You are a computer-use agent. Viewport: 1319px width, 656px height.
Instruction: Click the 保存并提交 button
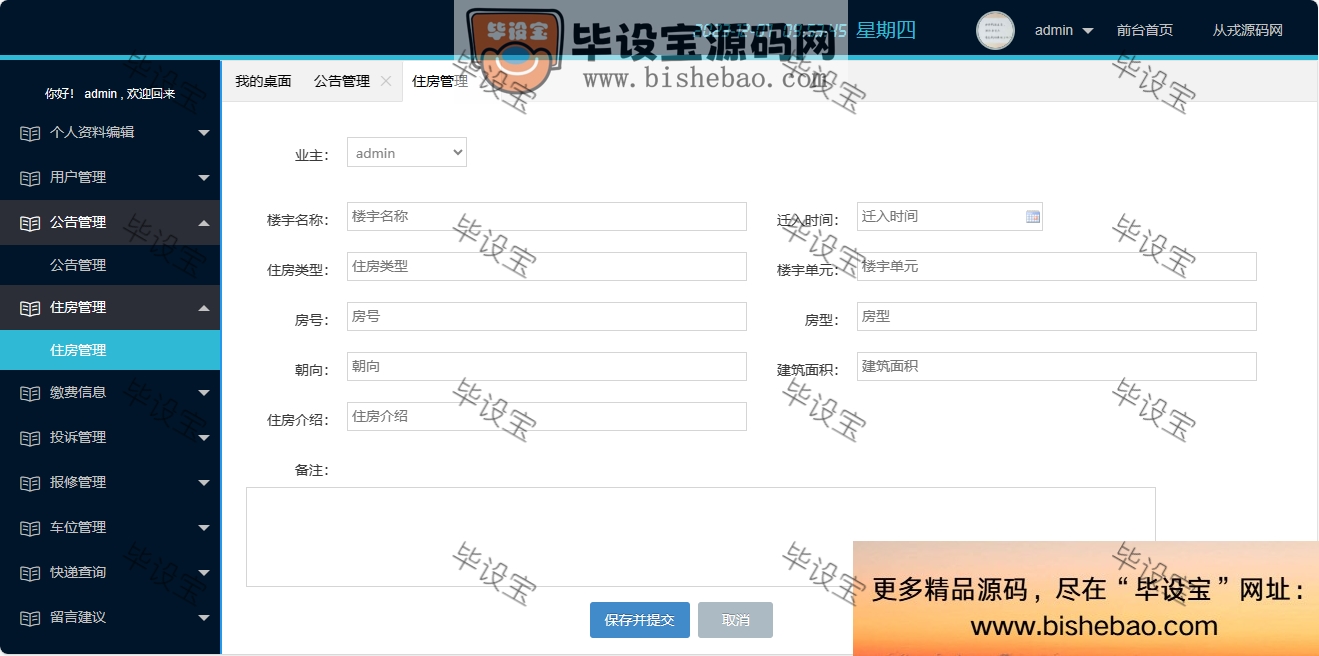coord(640,620)
